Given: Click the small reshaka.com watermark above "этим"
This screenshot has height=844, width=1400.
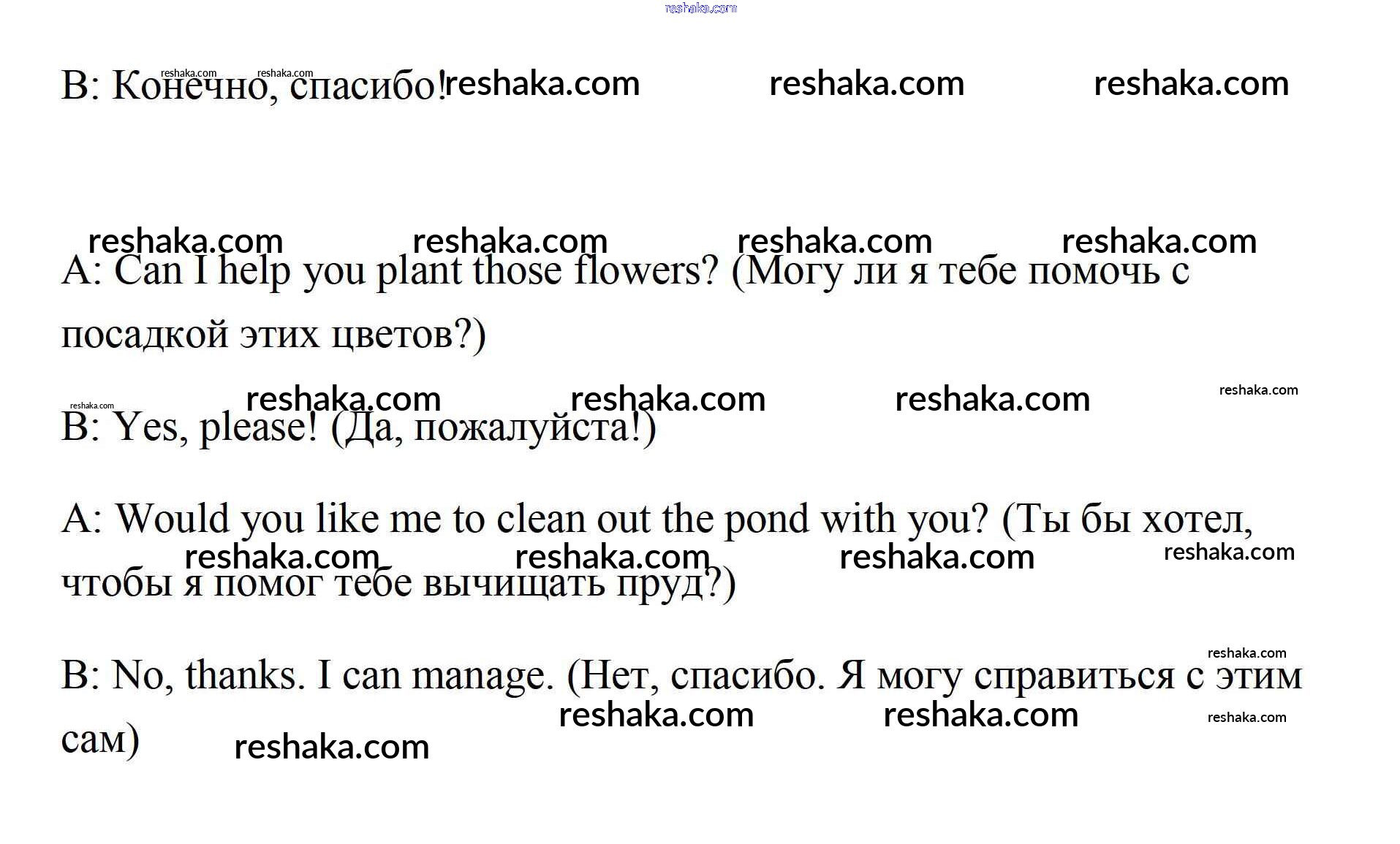Looking at the screenshot, I should [x=1246, y=653].
